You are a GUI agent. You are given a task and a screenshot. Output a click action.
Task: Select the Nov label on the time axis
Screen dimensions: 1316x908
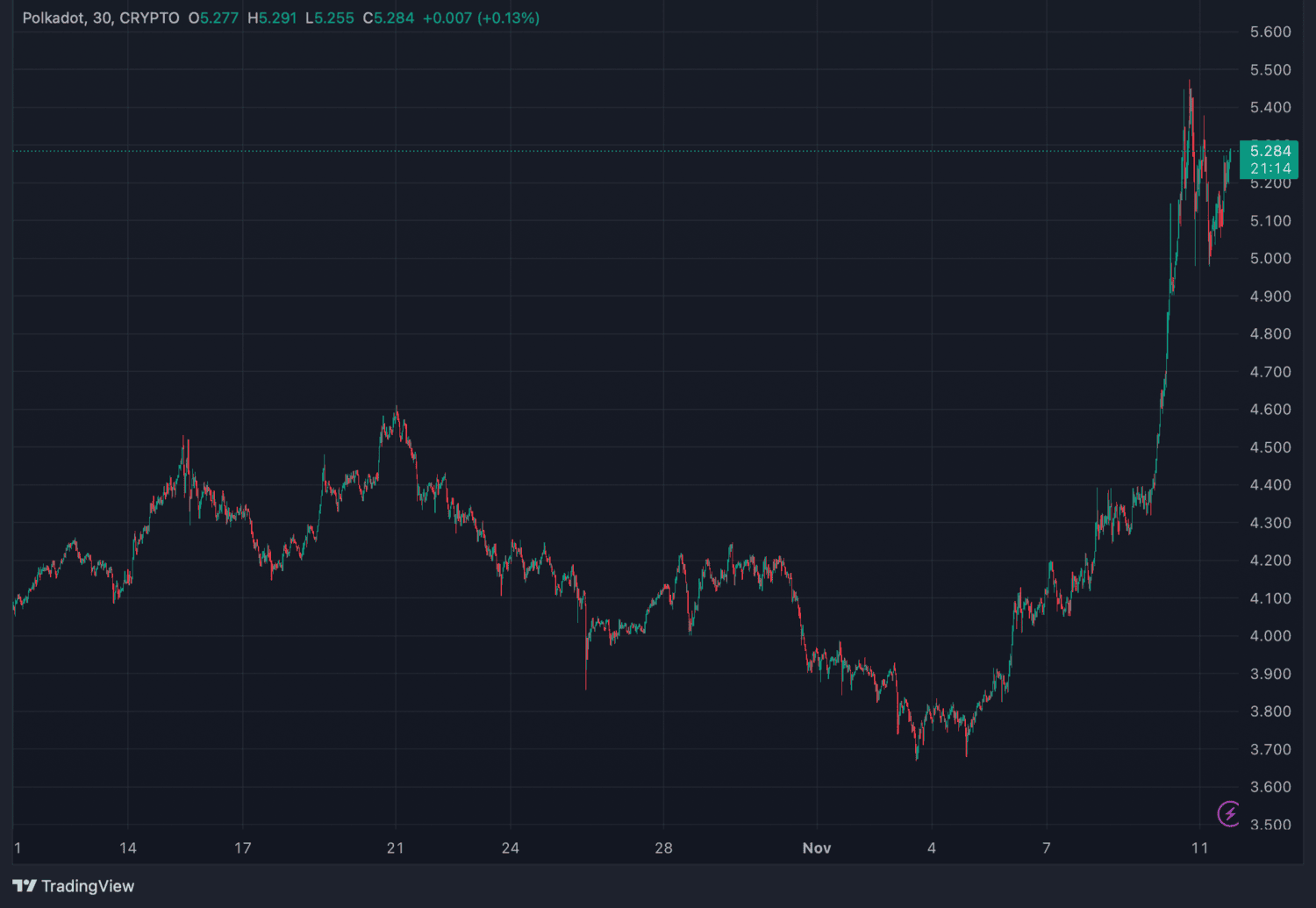coord(817,847)
